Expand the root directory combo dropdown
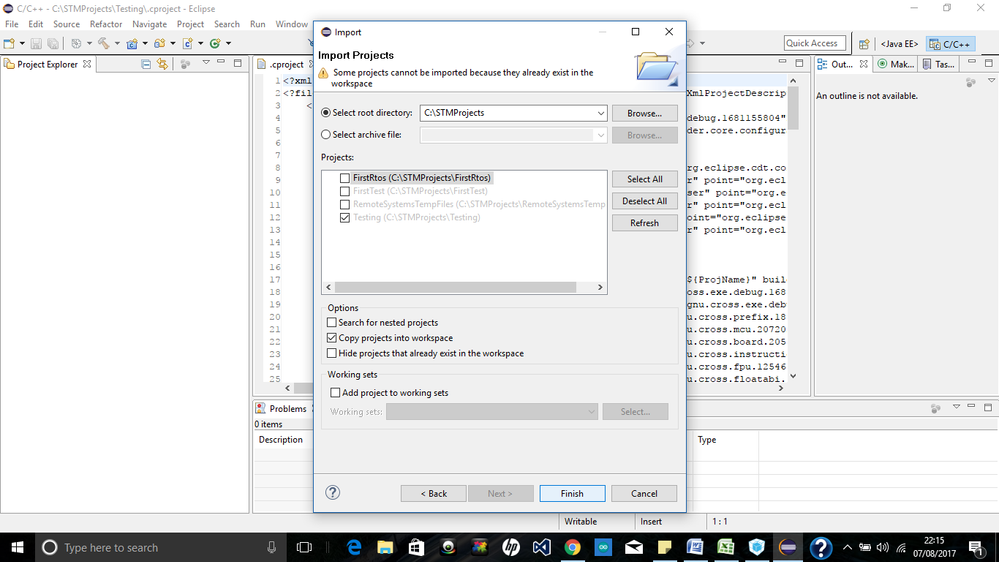Screen dimensions: 999x562 pos(600,113)
